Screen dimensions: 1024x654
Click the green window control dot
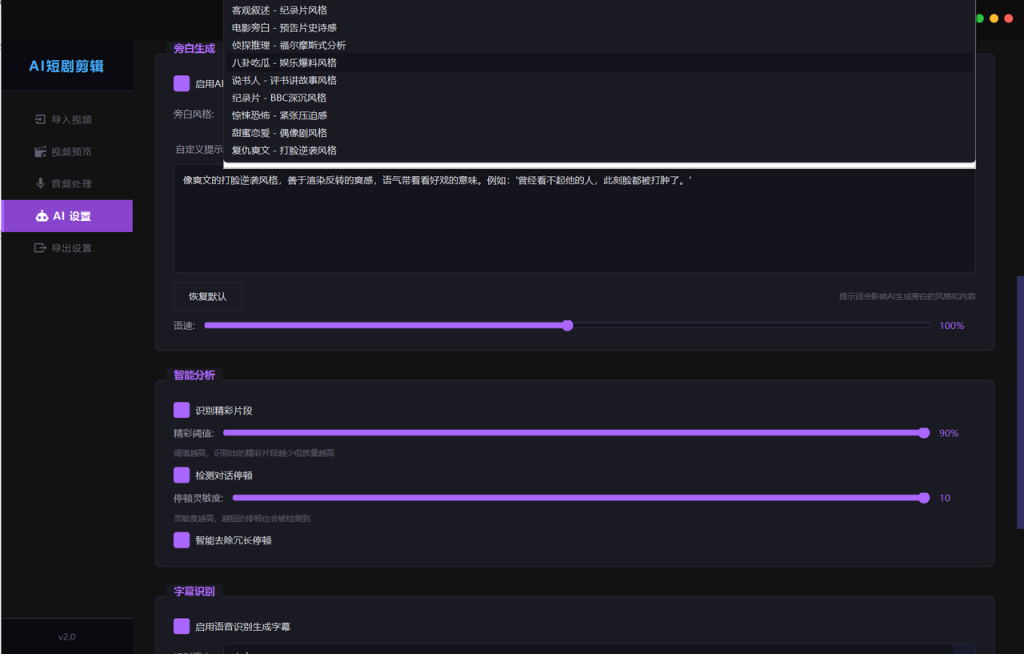click(980, 18)
